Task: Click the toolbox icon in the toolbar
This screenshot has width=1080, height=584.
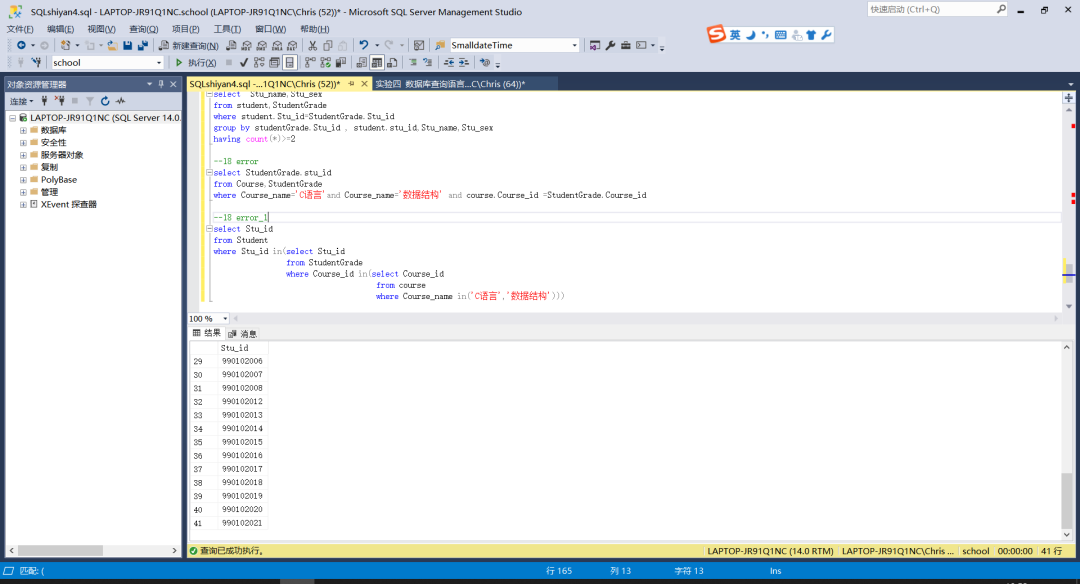Action: point(625,45)
